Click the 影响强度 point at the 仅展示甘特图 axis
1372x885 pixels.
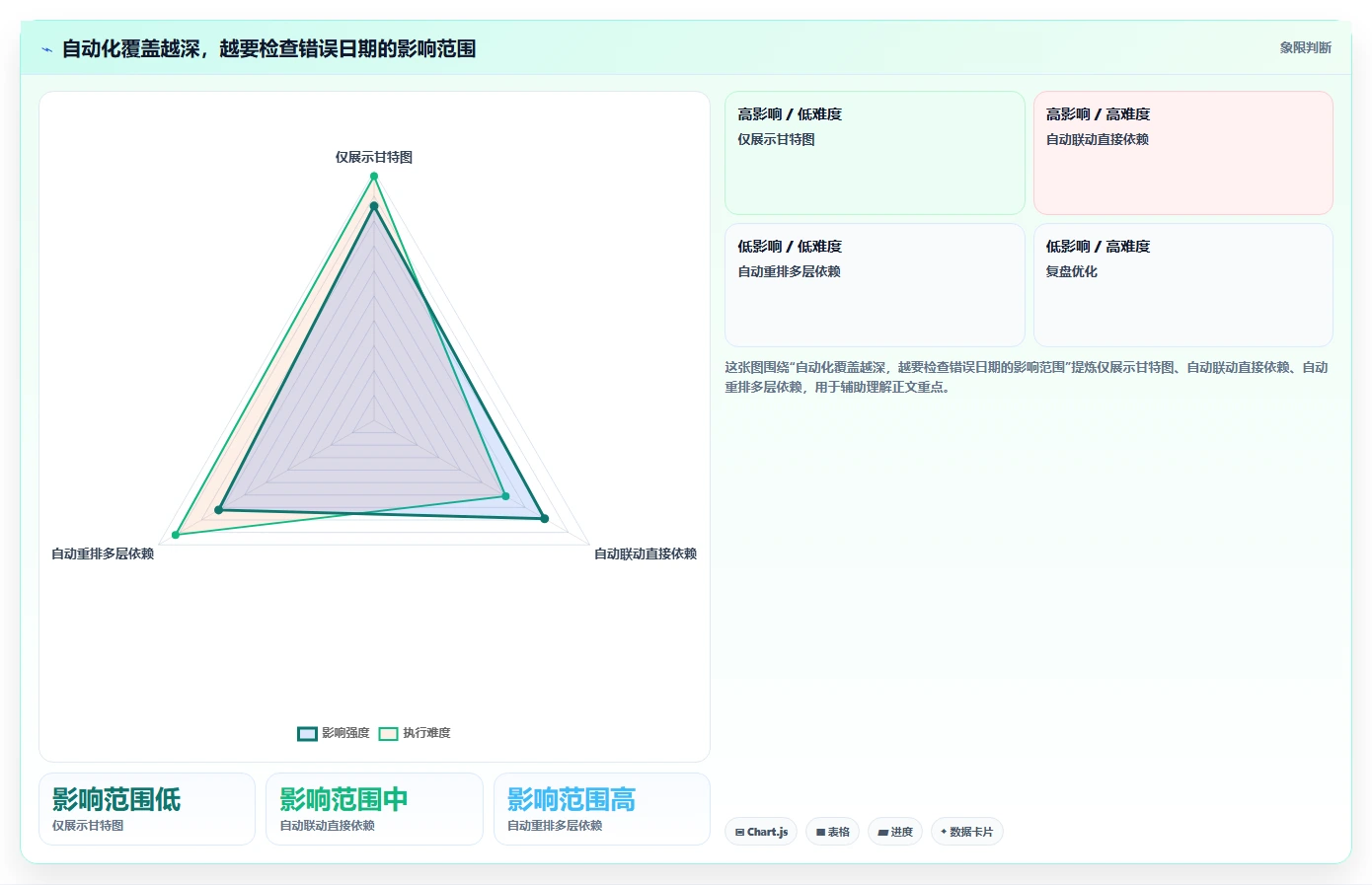374,206
